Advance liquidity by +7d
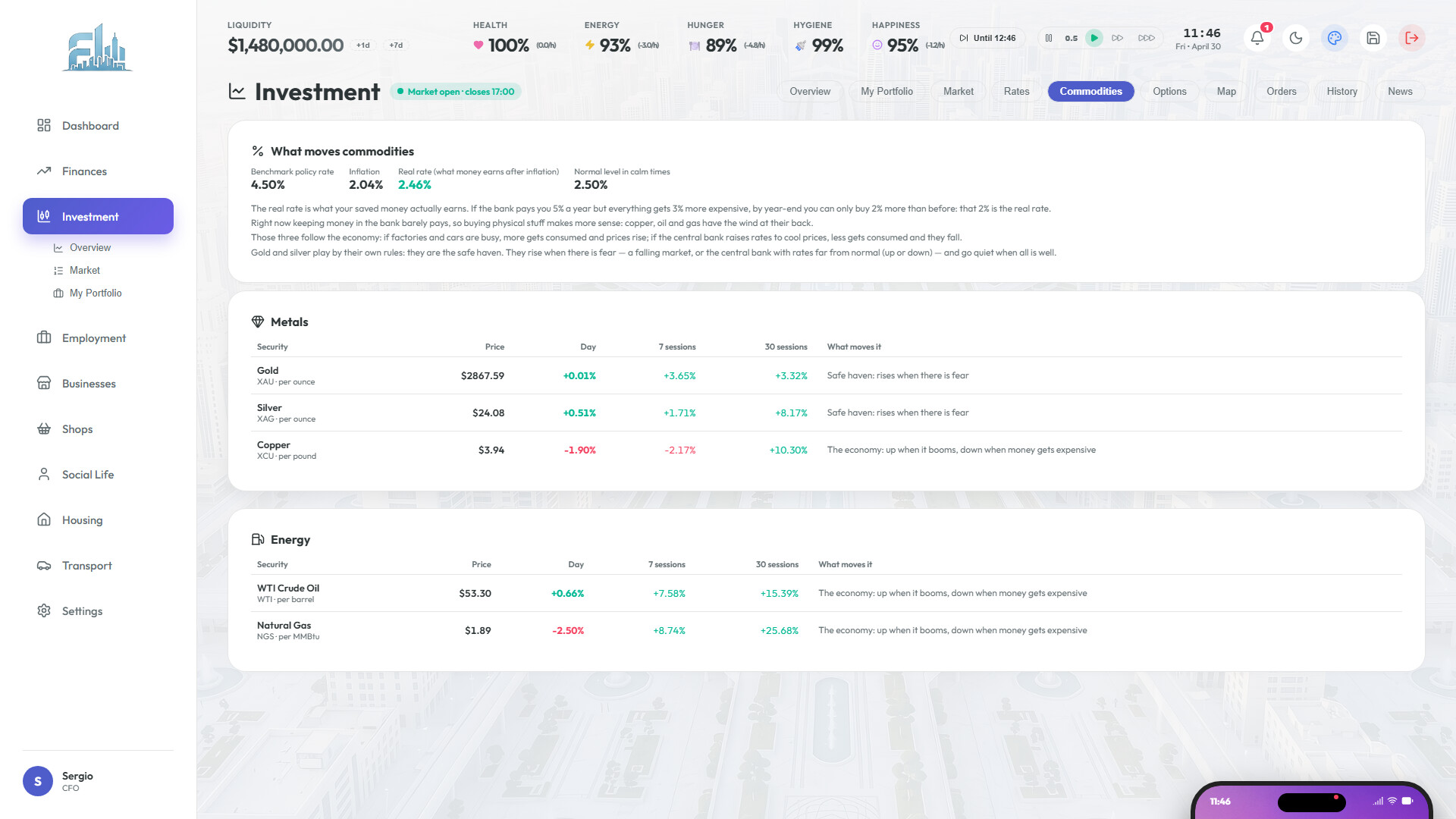The height and width of the screenshot is (819, 1456). (396, 45)
